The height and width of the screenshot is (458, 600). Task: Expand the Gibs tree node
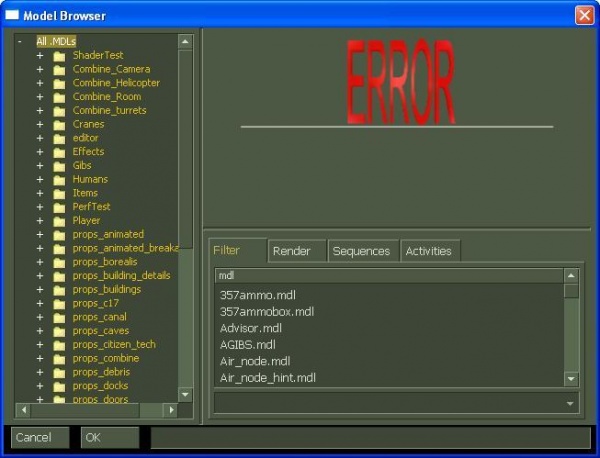pos(40,166)
